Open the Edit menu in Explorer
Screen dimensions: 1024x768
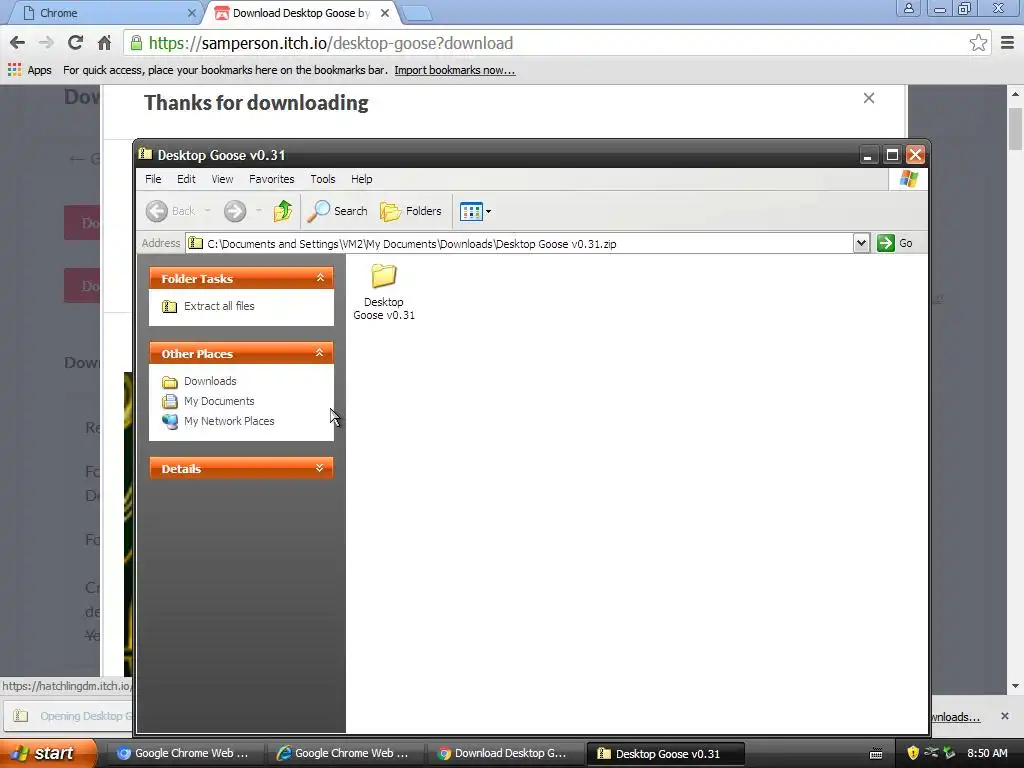click(x=186, y=179)
